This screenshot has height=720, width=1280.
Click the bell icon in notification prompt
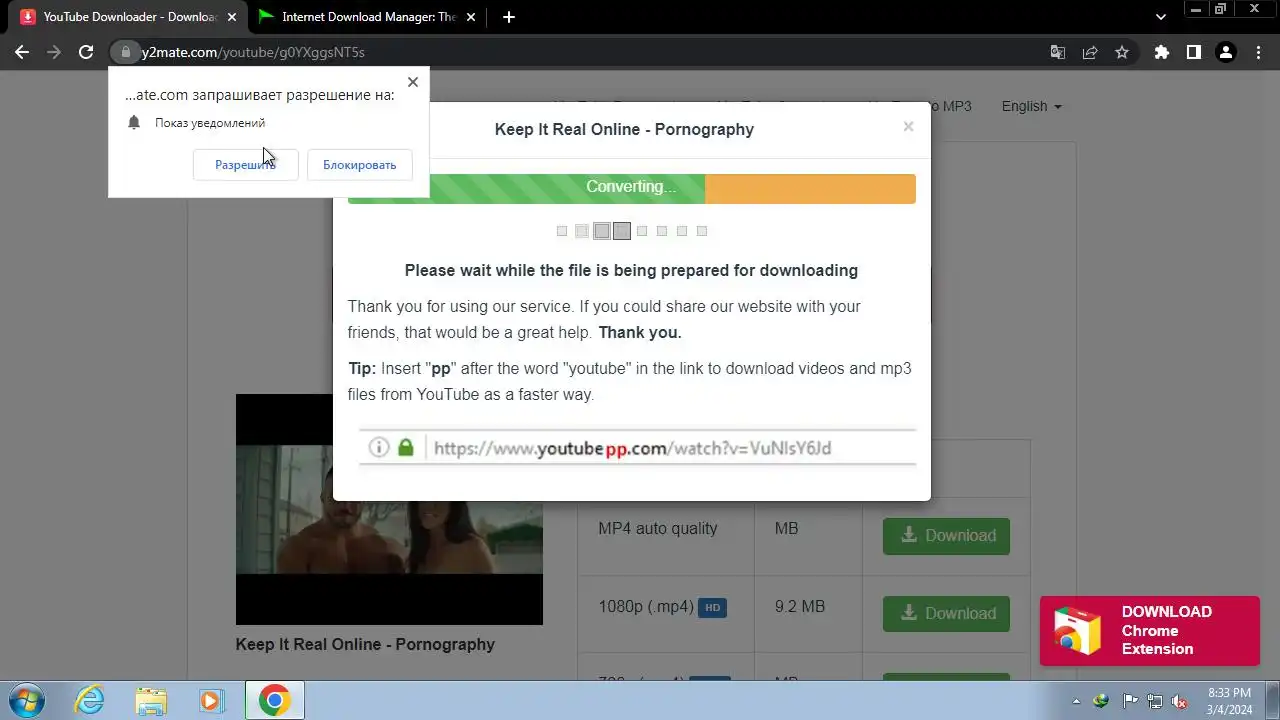[134, 123]
